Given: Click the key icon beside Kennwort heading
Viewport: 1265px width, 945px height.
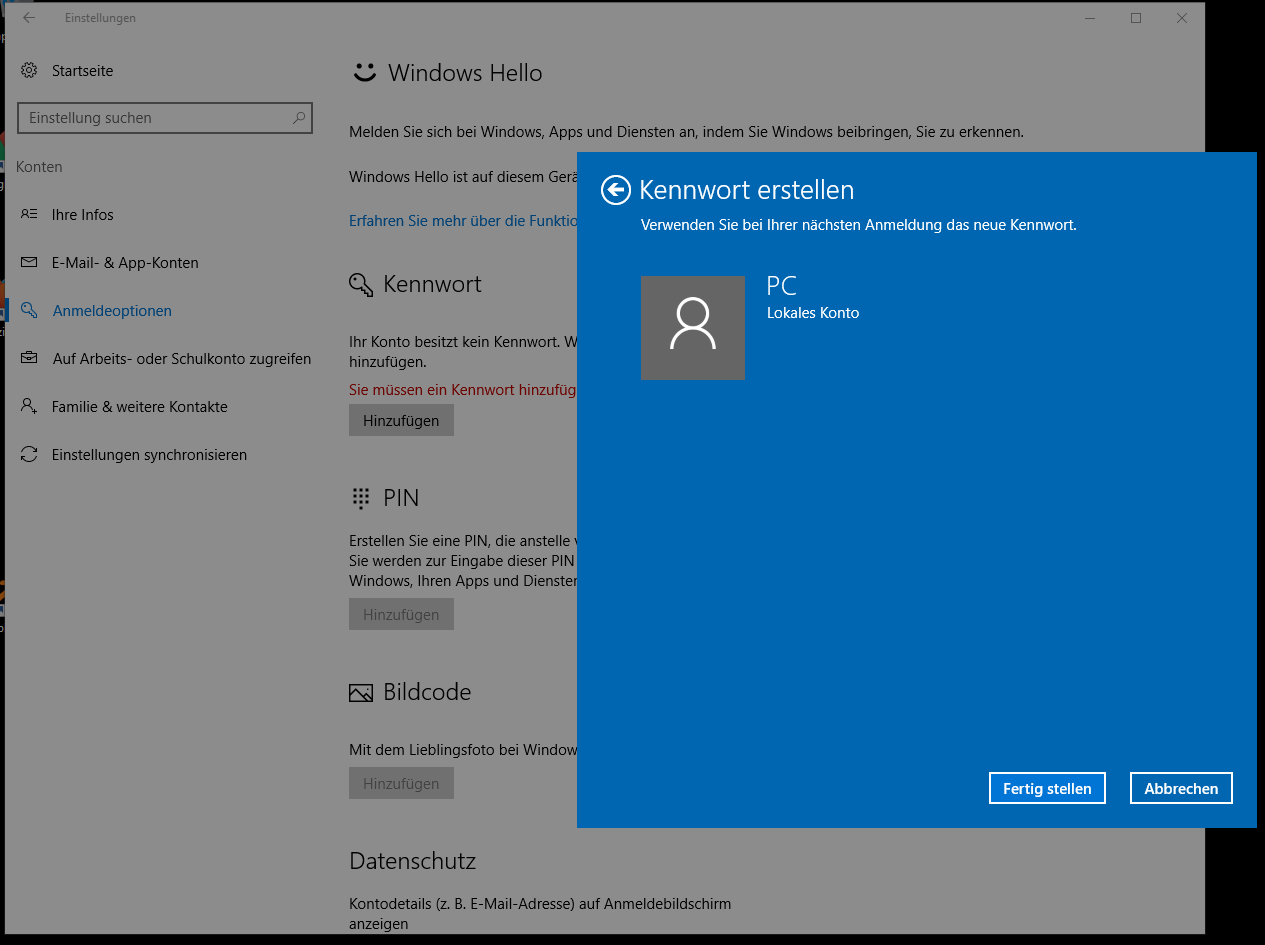Looking at the screenshot, I should coord(361,285).
